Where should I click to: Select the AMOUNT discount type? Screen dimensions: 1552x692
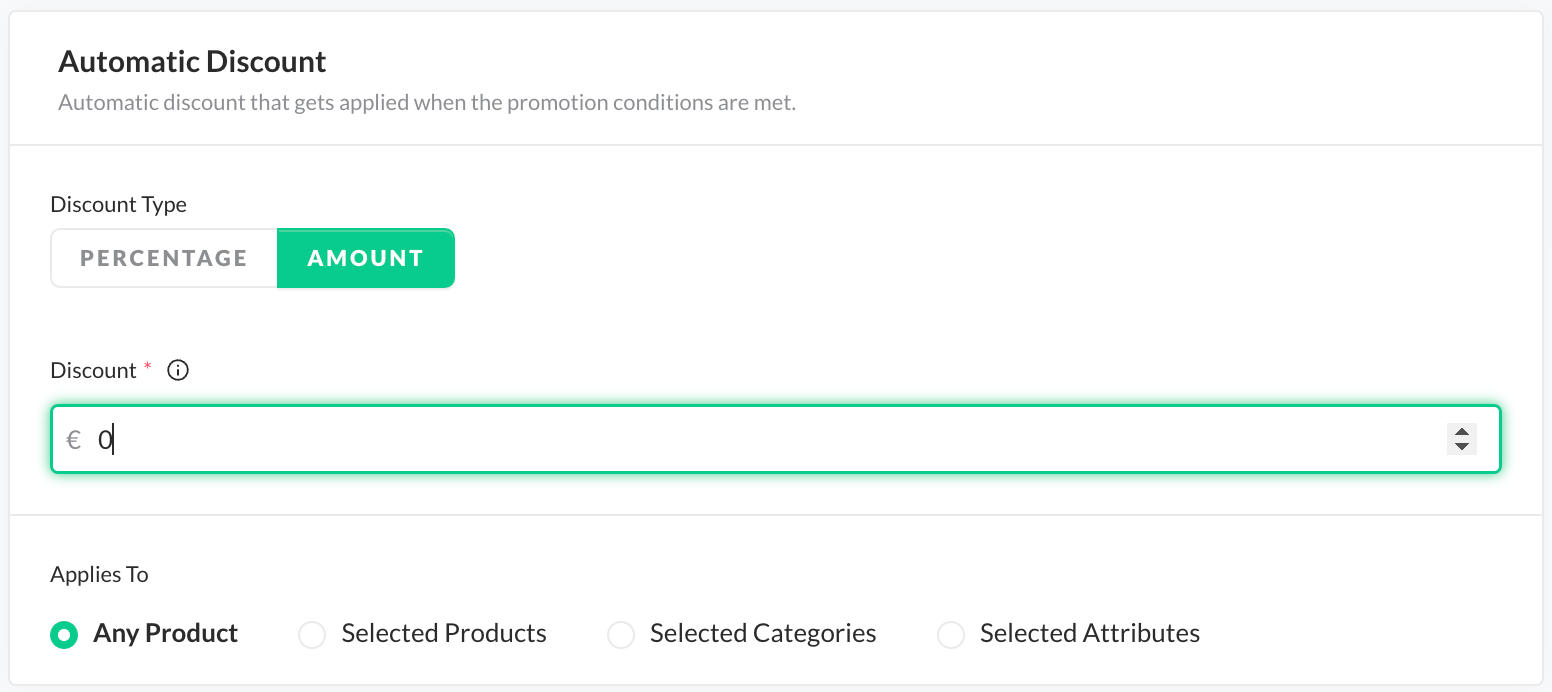tap(365, 258)
